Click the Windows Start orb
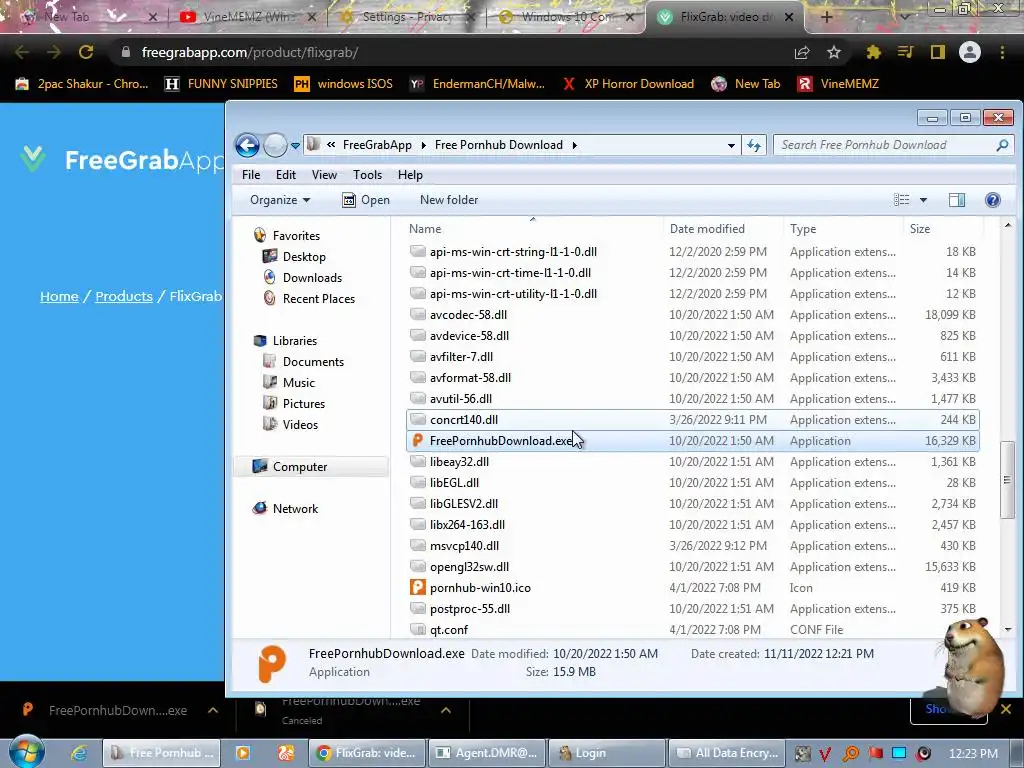Screen dimensions: 1024x768 26,752
